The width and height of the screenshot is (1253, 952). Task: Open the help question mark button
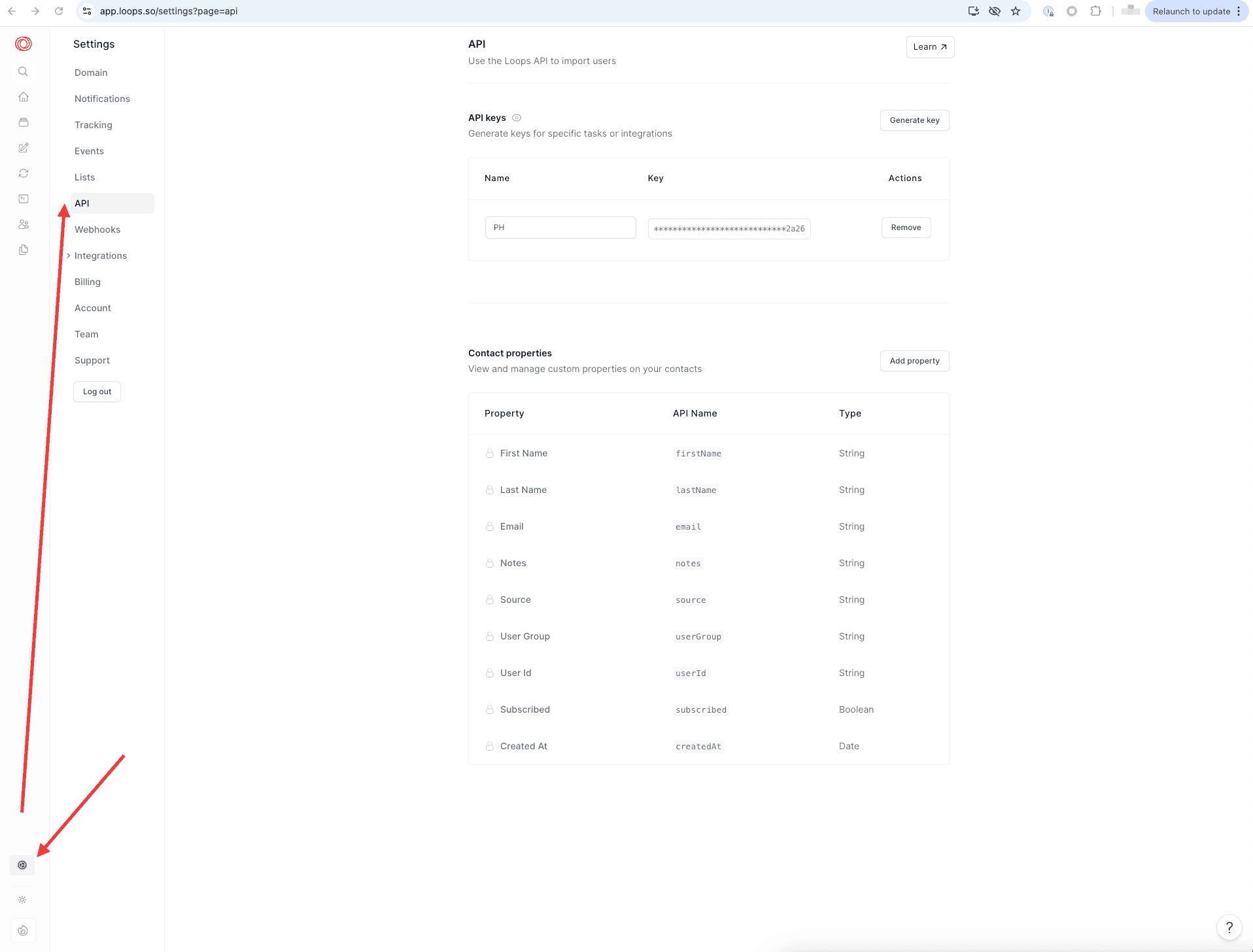(1229, 927)
